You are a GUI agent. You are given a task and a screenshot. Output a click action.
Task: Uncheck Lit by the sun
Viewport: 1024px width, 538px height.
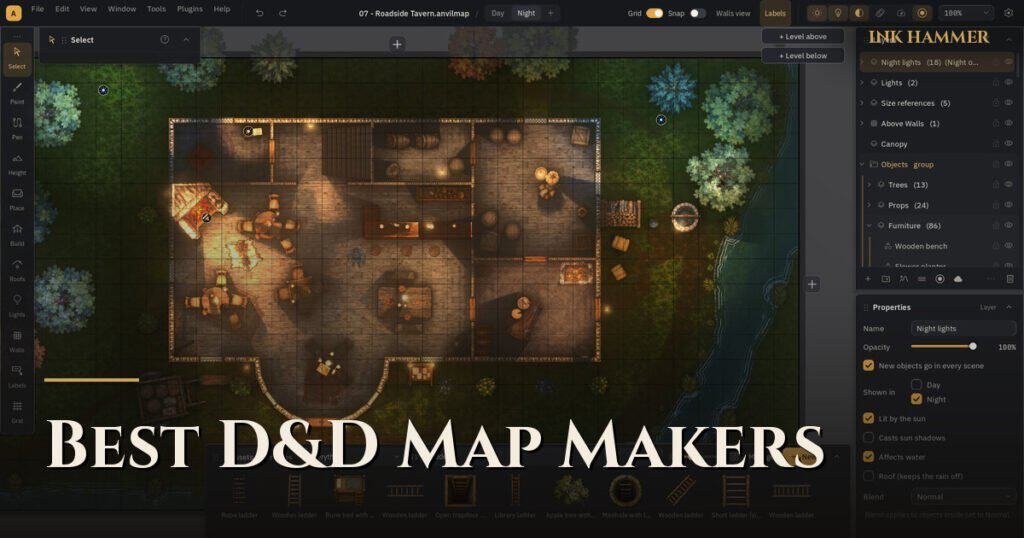pos(868,418)
